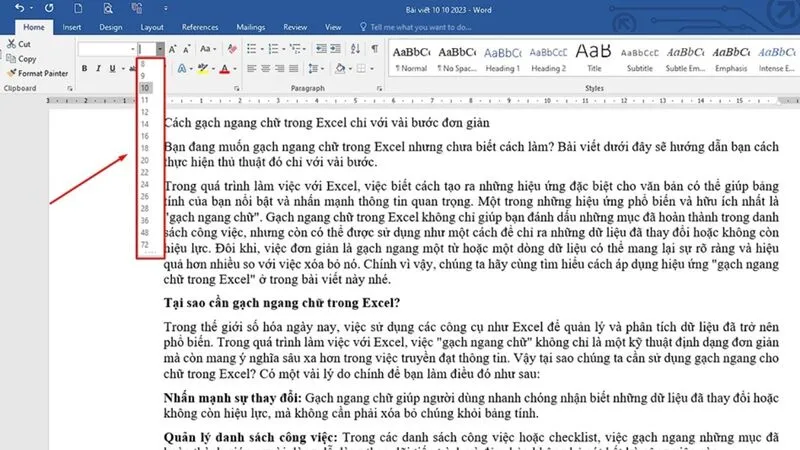Viewport: 800px width, 450px height.
Task: Apply red font color
Action: tap(224, 68)
